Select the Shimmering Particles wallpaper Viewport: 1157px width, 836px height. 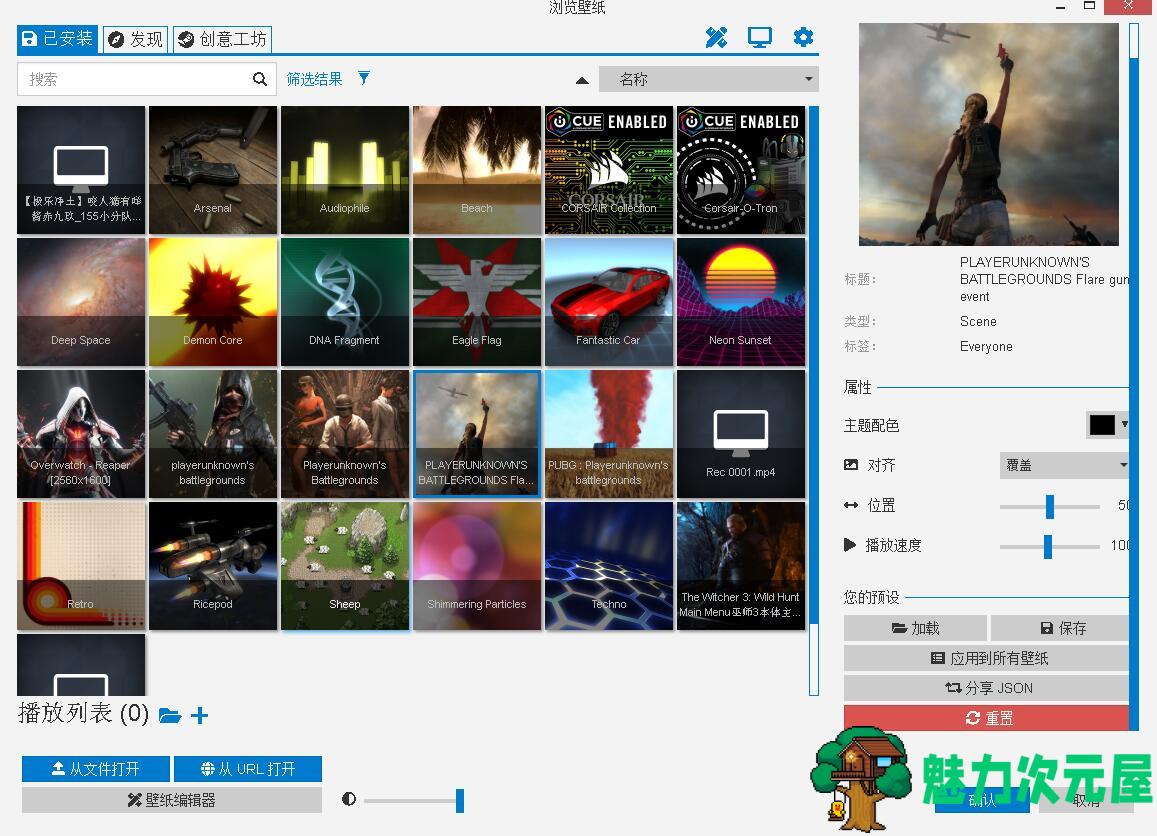coord(477,566)
